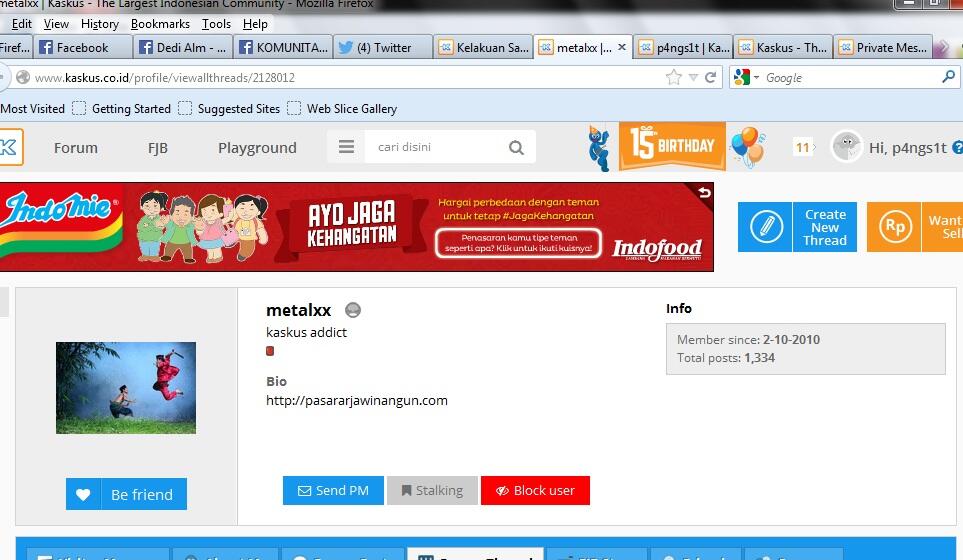Open the hamburger category menu beside search

click(x=347, y=147)
